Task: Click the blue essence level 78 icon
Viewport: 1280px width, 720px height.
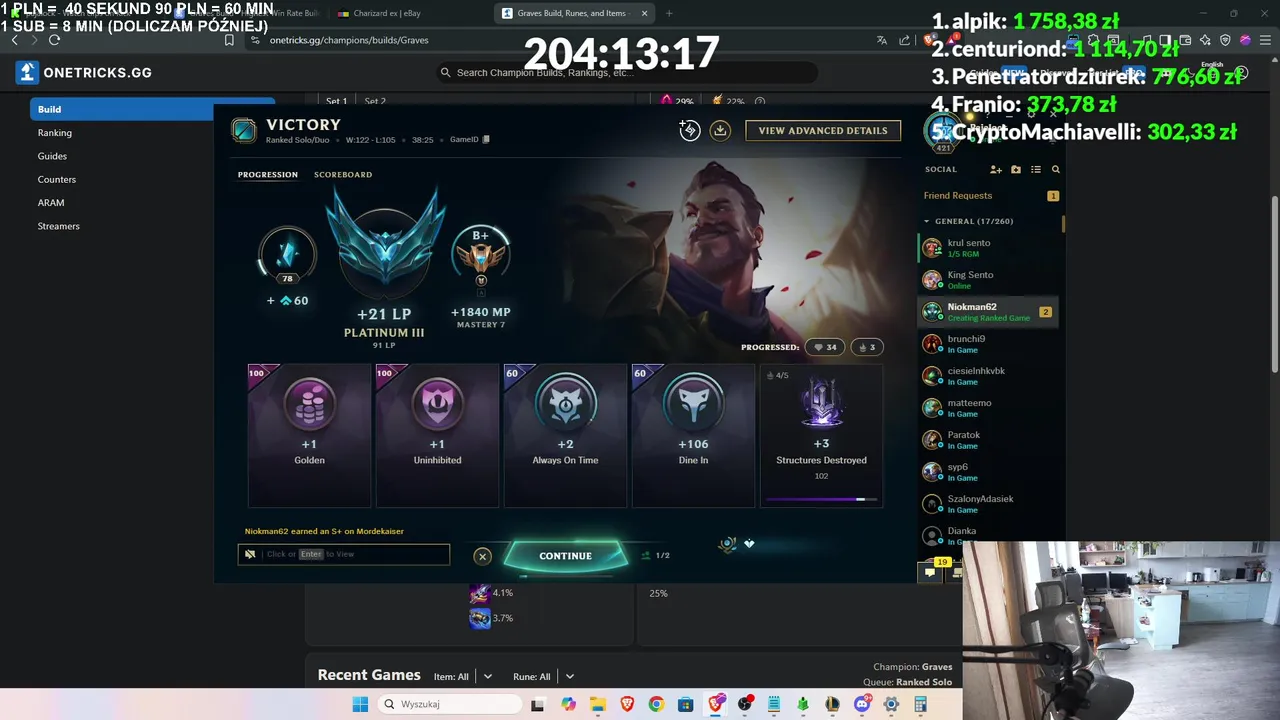Action: coord(287,253)
